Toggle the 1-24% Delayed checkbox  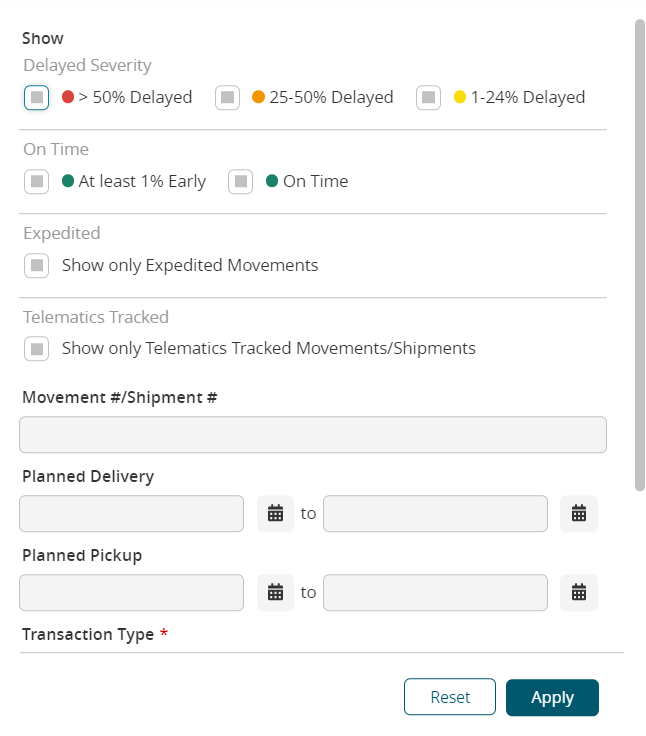click(x=429, y=97)
